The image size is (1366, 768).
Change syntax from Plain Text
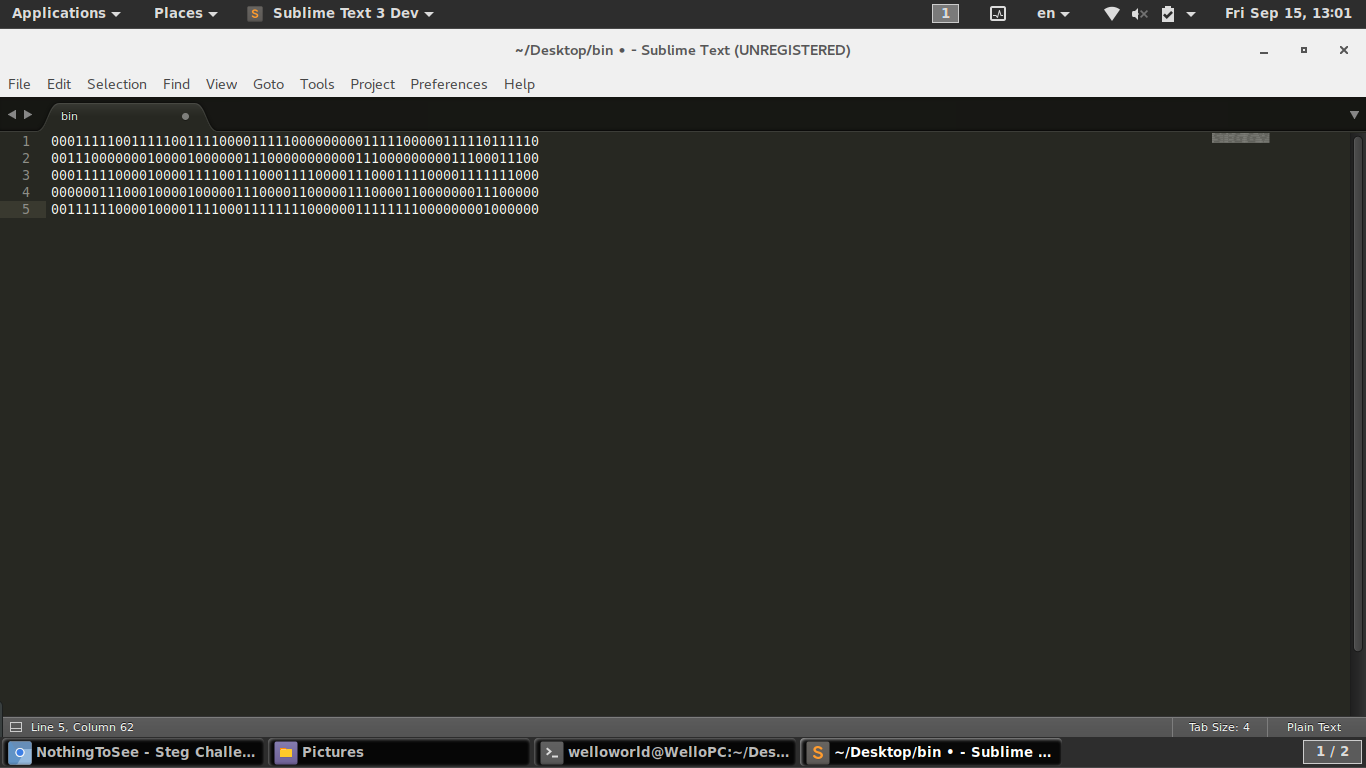[1313, 727]
